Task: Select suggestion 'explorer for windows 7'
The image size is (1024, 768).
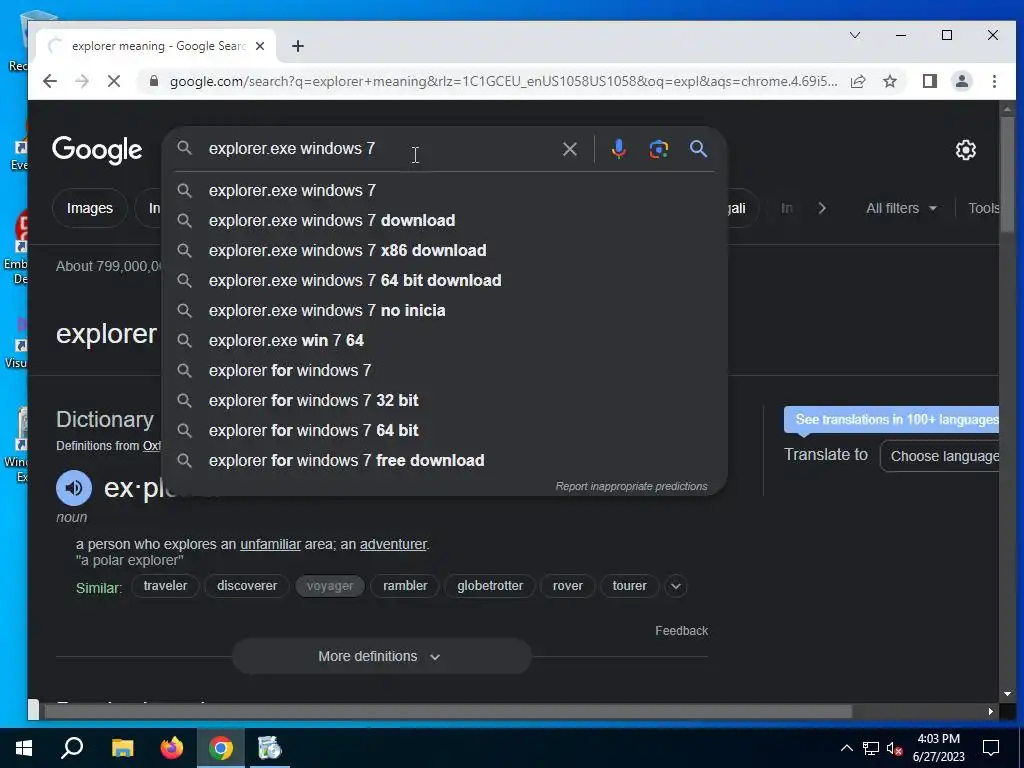Action: (444, 371)
